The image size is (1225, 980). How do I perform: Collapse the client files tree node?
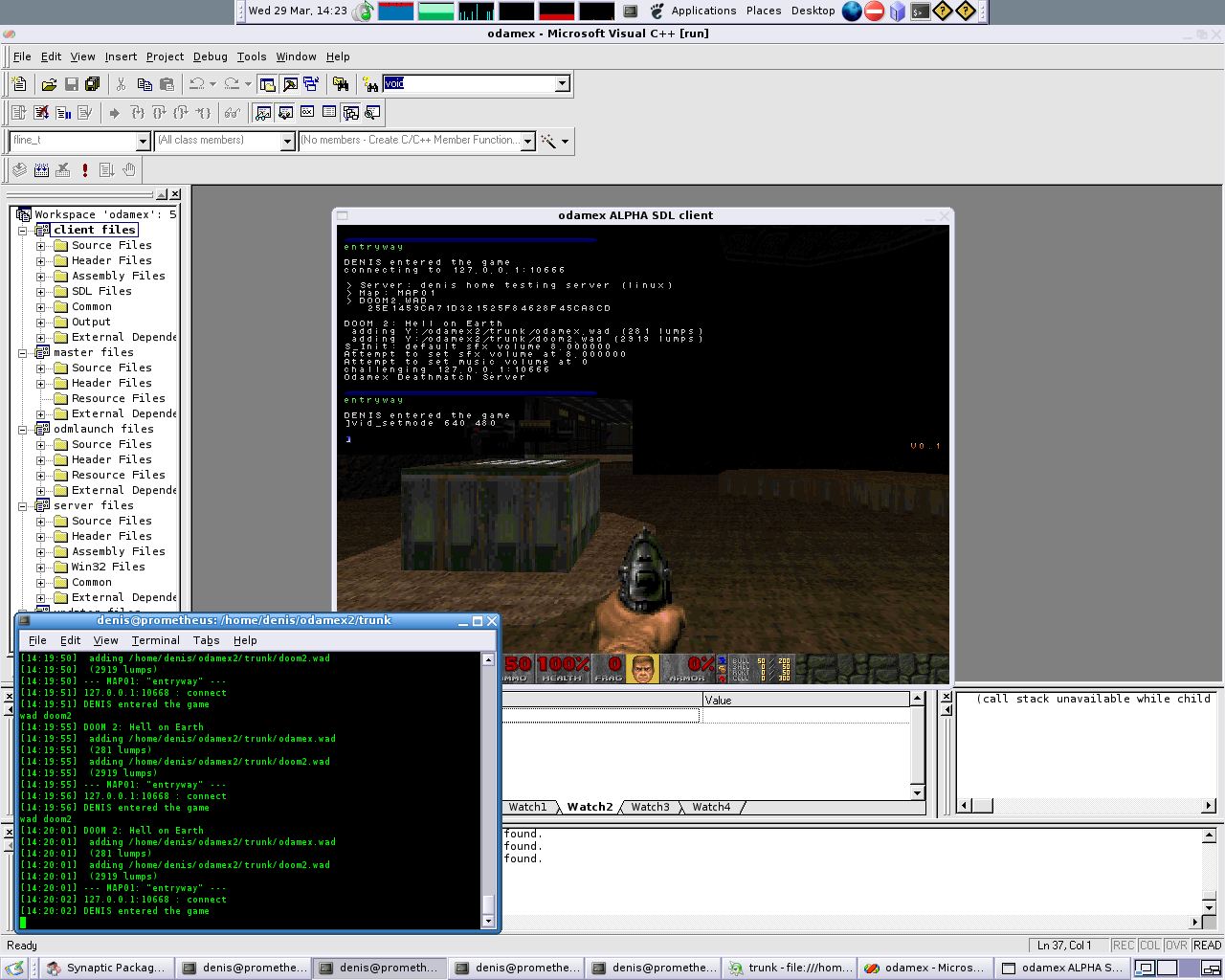tap(23, 231)
